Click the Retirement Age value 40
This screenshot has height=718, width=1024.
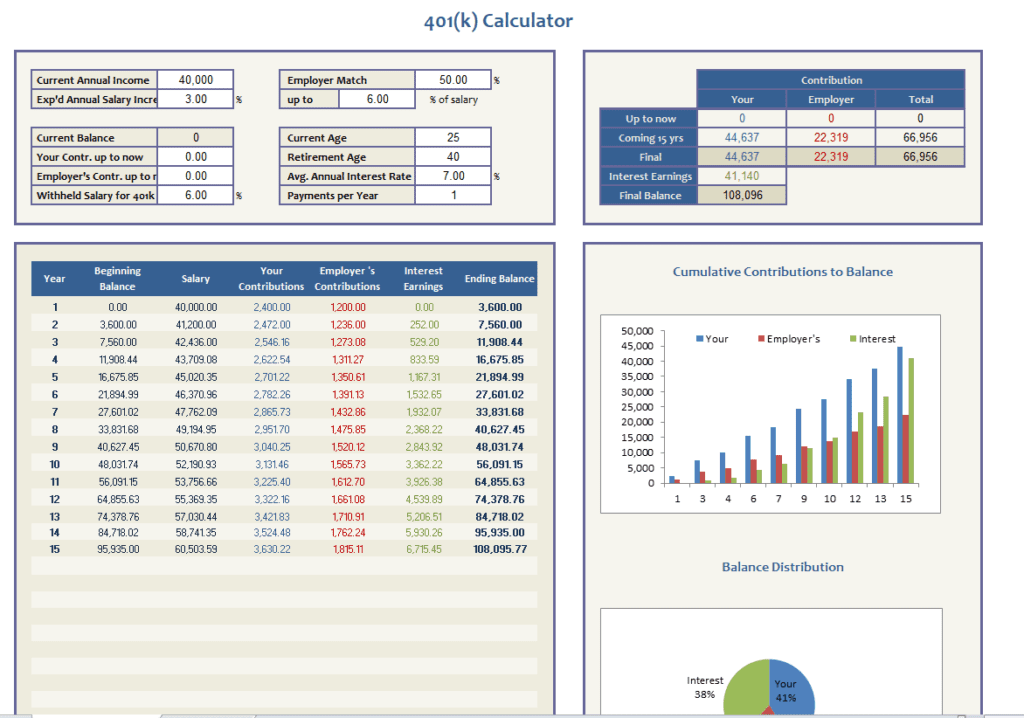[x=453, y=157]
